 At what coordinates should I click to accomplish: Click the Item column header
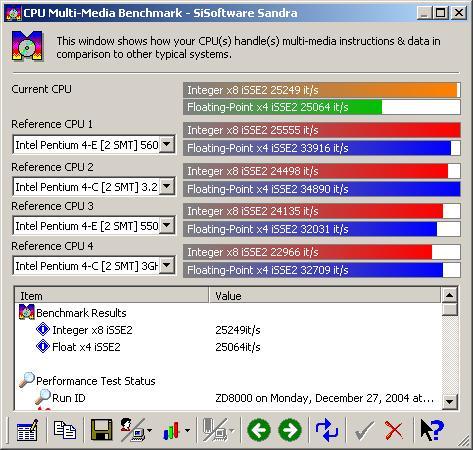(x=112, y=296)
